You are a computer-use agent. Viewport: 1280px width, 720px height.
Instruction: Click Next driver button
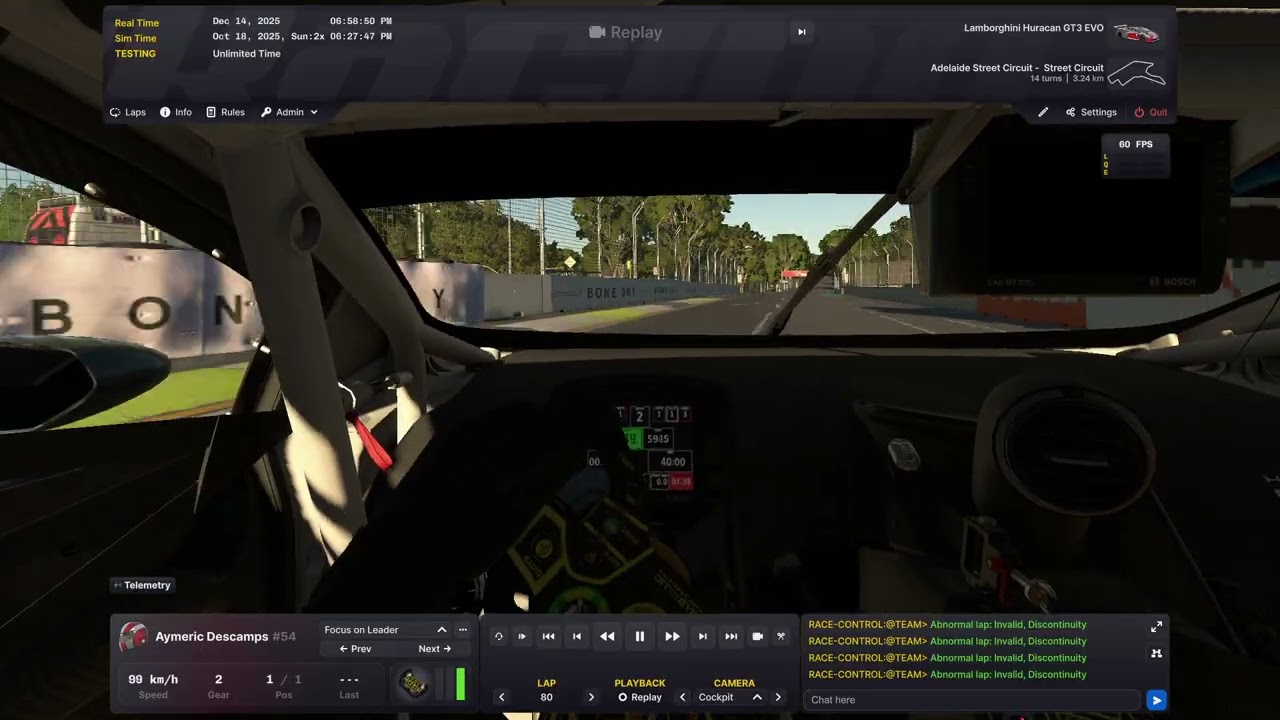click(435, 649)
